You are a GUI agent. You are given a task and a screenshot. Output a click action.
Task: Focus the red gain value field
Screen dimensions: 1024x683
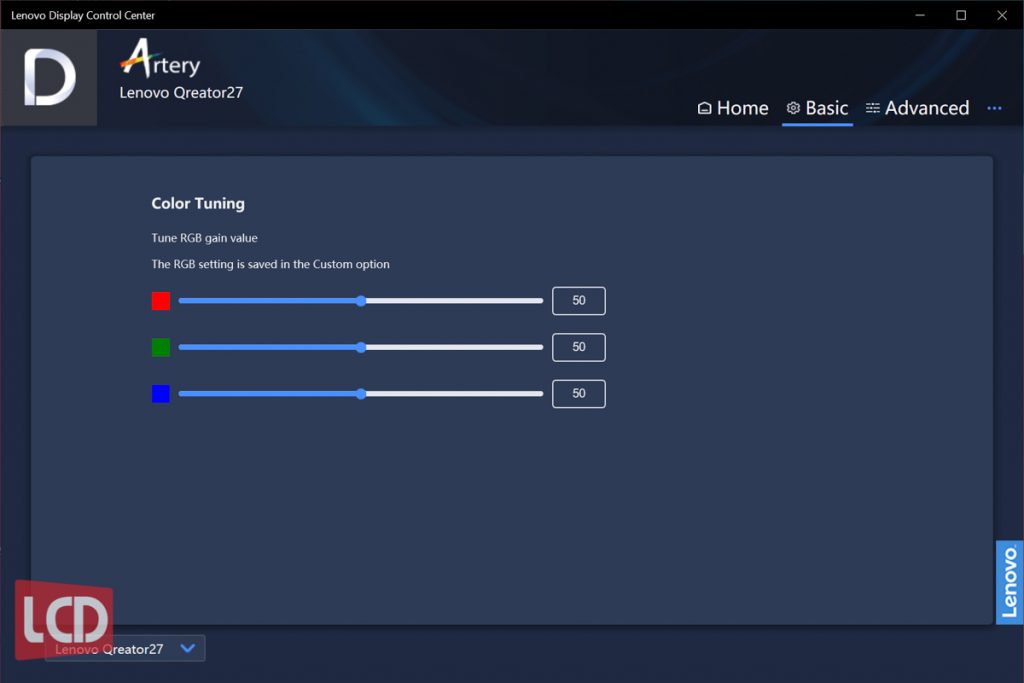pyautogui.click(x=579, y=301)
